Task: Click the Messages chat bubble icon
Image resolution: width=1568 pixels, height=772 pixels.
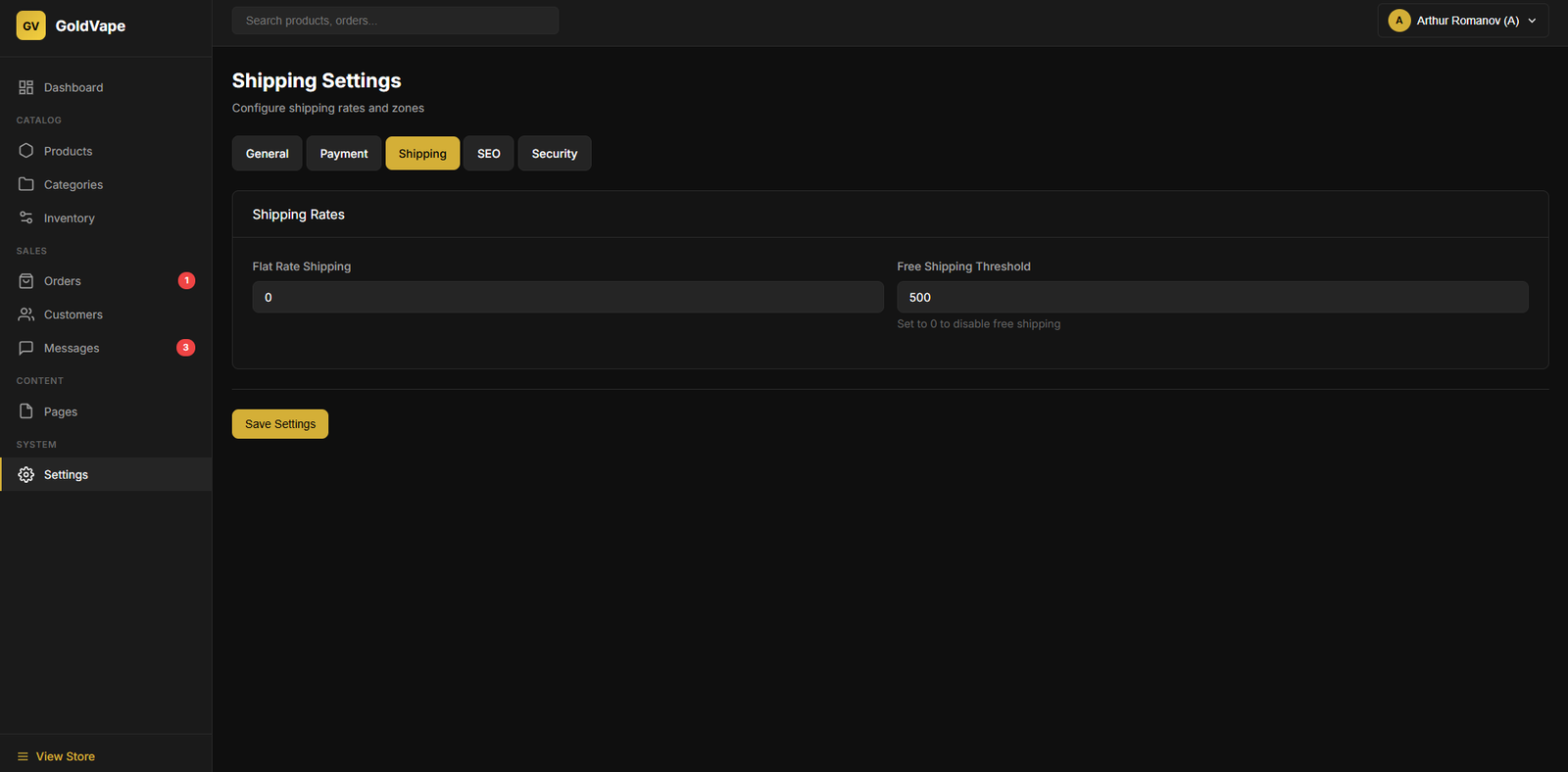Action: click(x=26, y=348)
